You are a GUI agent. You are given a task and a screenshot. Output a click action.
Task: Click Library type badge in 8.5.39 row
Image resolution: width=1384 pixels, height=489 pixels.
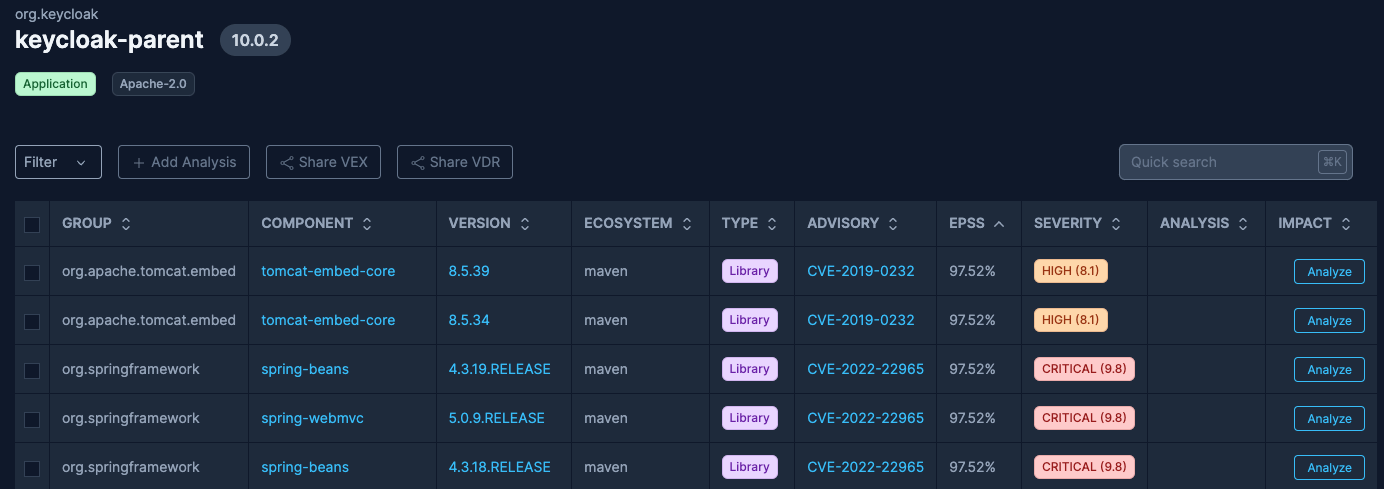749,271
